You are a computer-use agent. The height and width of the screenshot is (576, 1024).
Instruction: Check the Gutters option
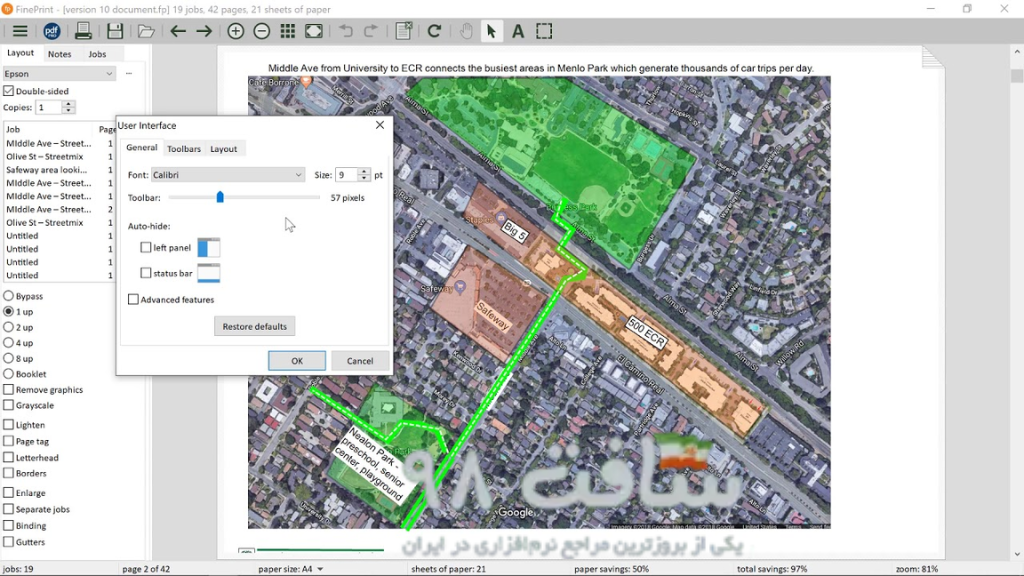(x=8, y=541)
